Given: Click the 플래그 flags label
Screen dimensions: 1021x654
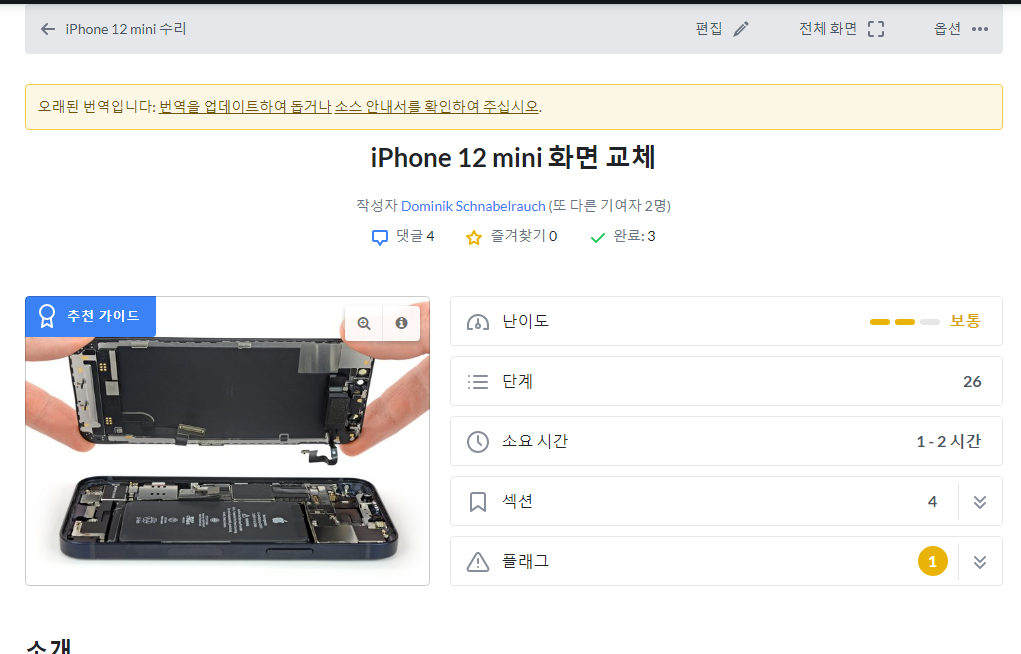Looking at the screenshot, I should click(525, 561).
